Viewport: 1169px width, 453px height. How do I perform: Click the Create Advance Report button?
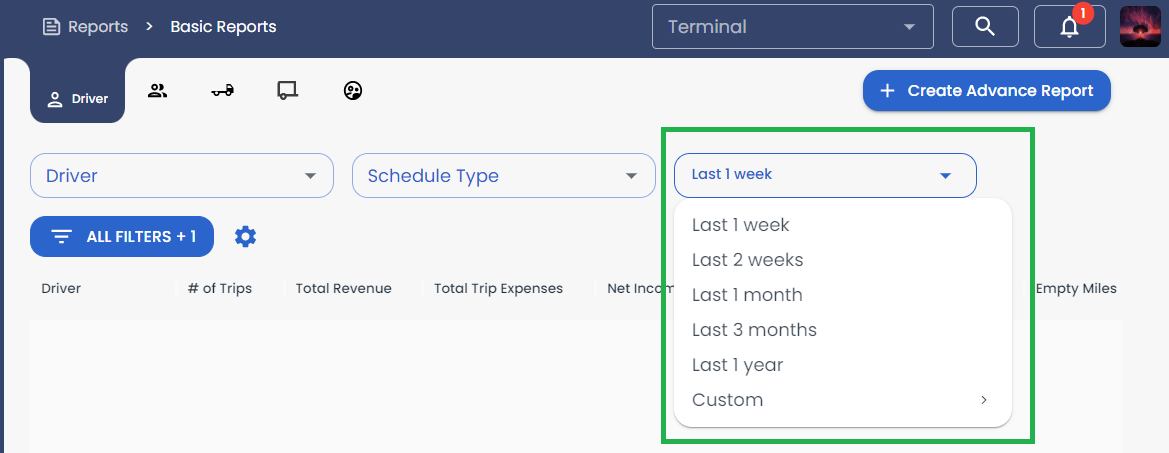(986, 91)
